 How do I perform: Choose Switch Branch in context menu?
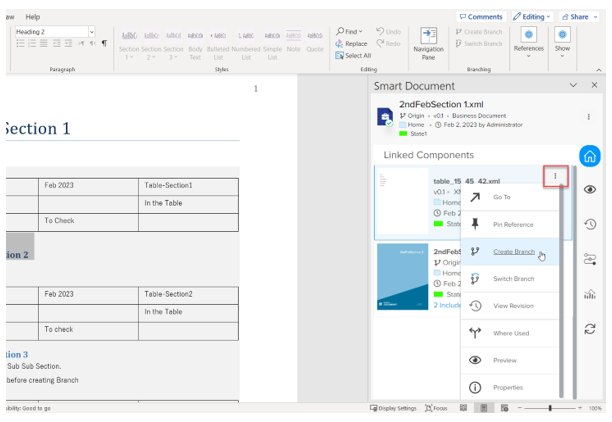509,279
